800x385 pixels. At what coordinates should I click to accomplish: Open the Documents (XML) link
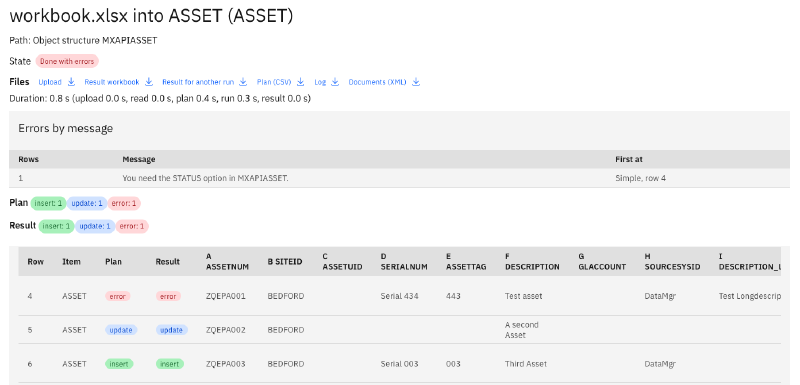tap(378, 82)
